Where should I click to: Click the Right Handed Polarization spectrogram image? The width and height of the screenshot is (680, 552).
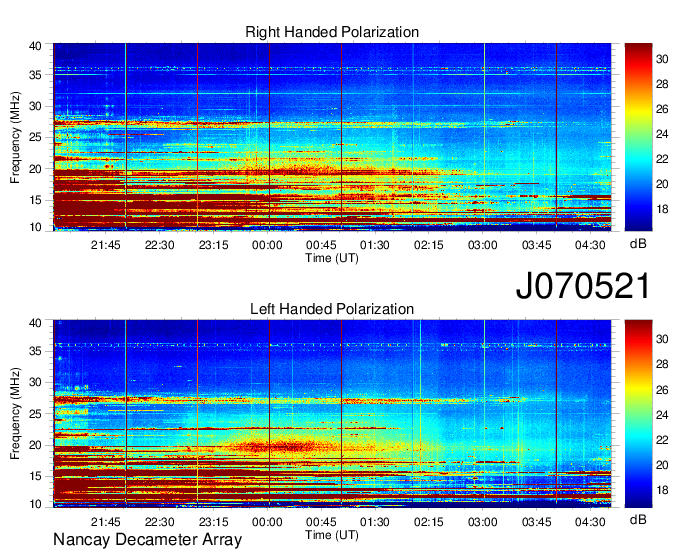(x=332, y=137)
